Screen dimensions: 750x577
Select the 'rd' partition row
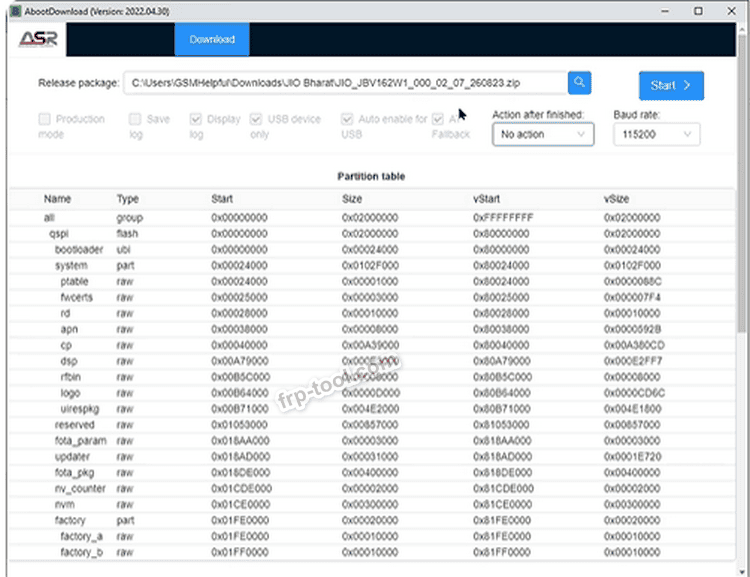[x=372, y=313]
